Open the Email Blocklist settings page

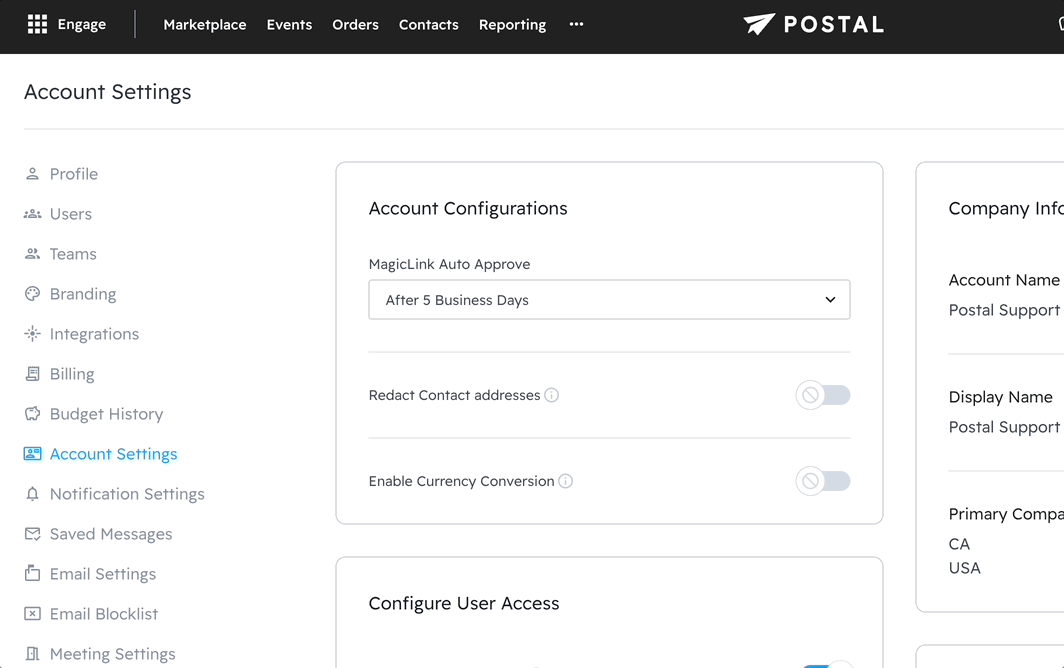coord(104,614)
